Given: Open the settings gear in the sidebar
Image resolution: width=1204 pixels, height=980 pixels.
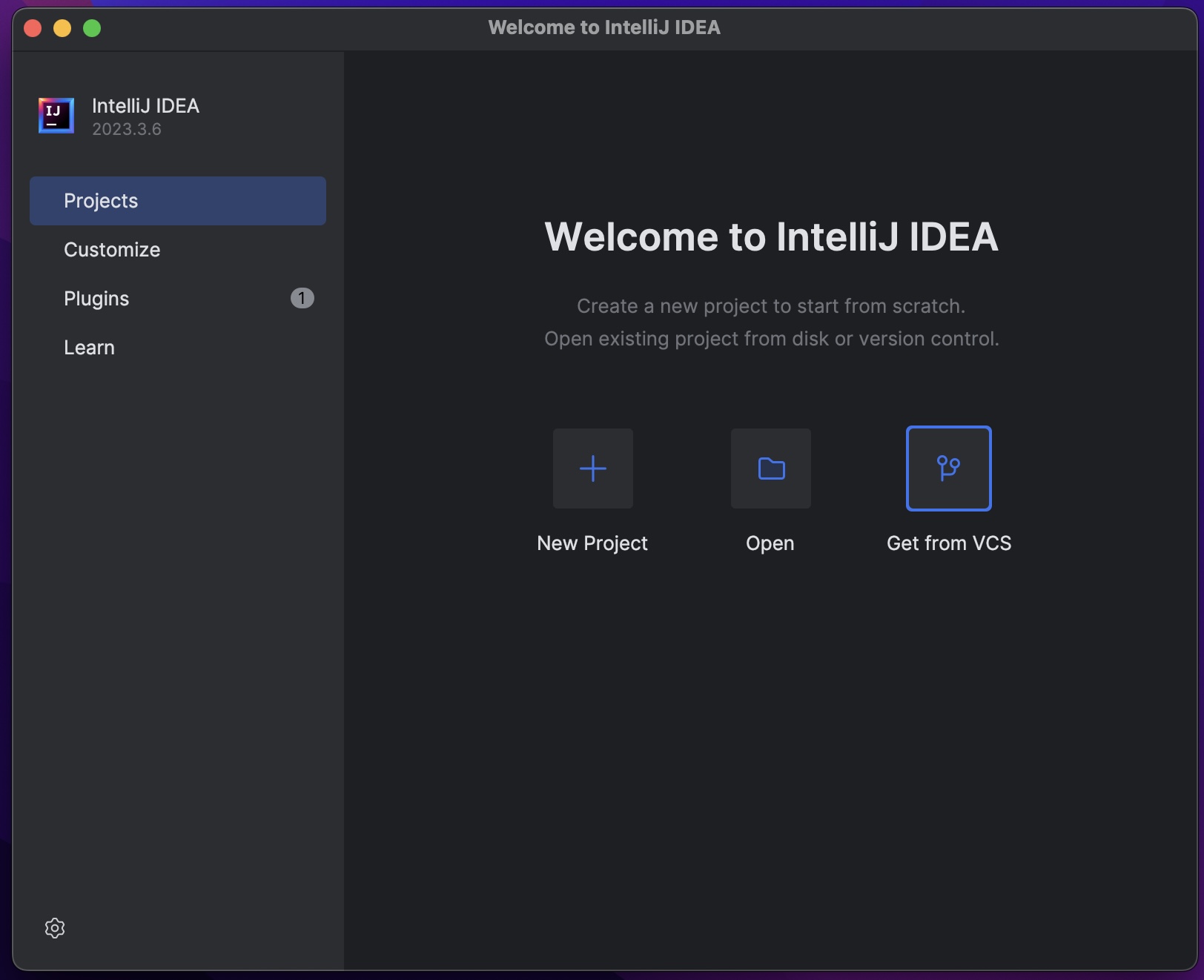Looking at the screenshot, I should 55,928.
